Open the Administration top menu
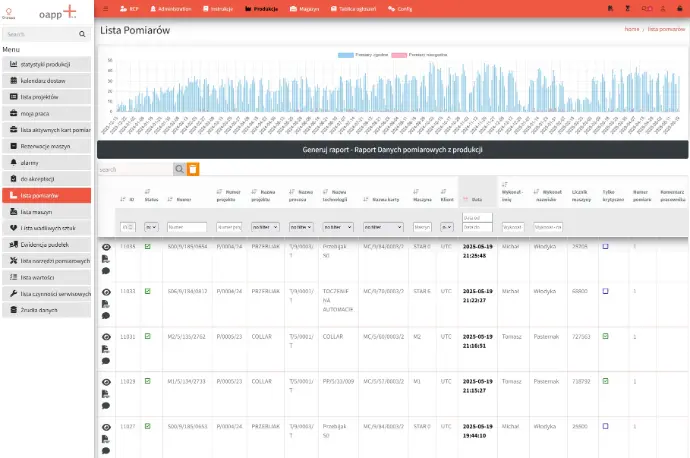690x458 pixels. (171, 9)
